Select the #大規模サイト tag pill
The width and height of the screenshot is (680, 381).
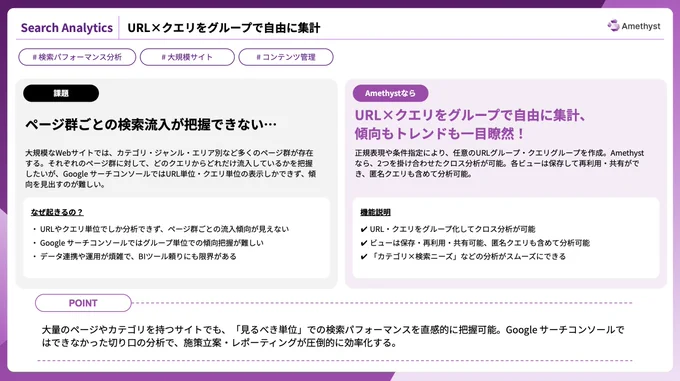coord(187,57)
